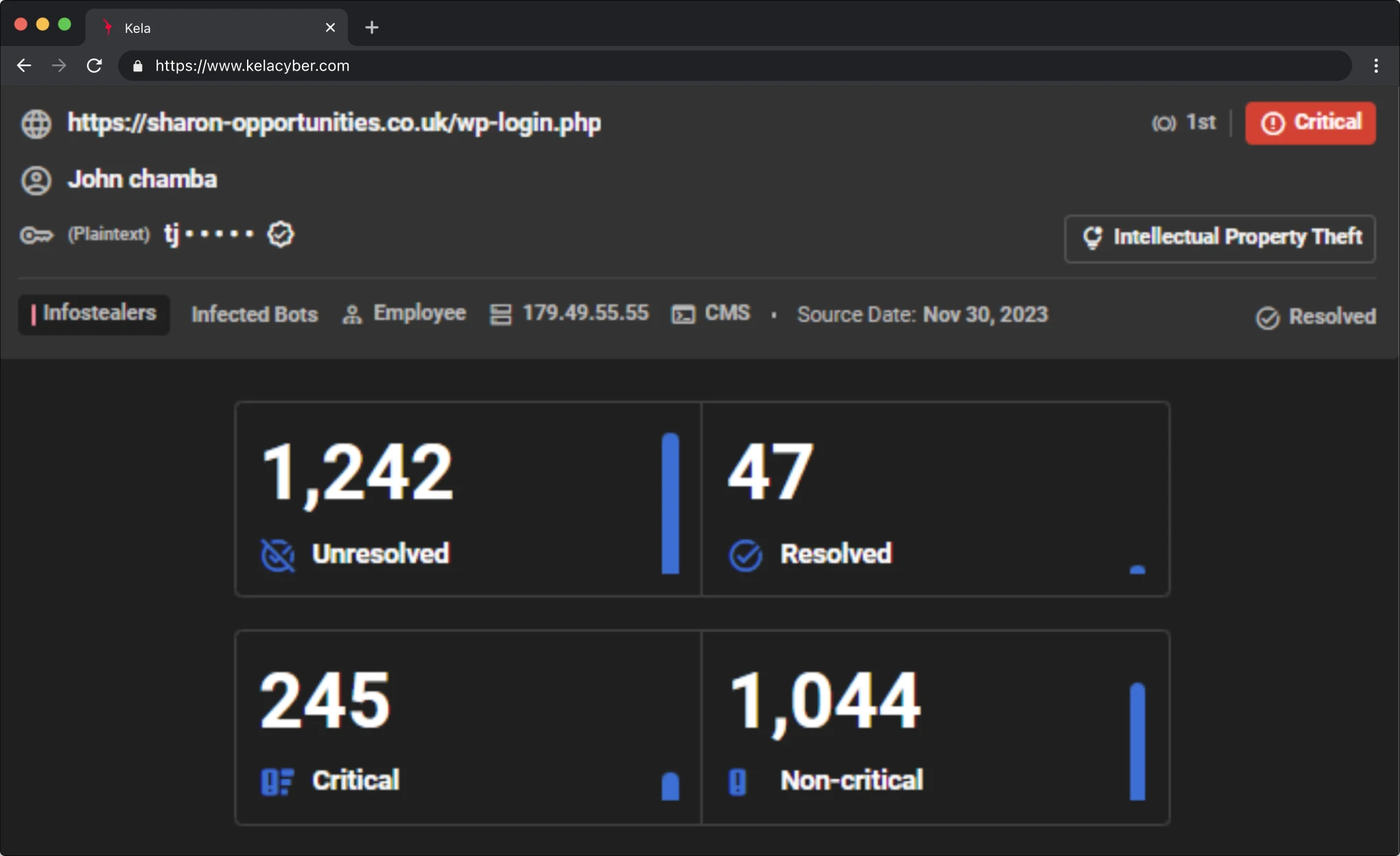Click the lightbulb icon in the Intellectual Property Theft tag

pyautogui.click(x=1093, y=237)
